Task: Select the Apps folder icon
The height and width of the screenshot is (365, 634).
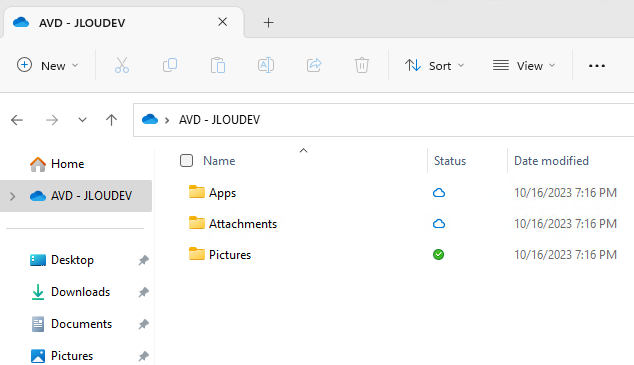Action: [x=197, y=192]
